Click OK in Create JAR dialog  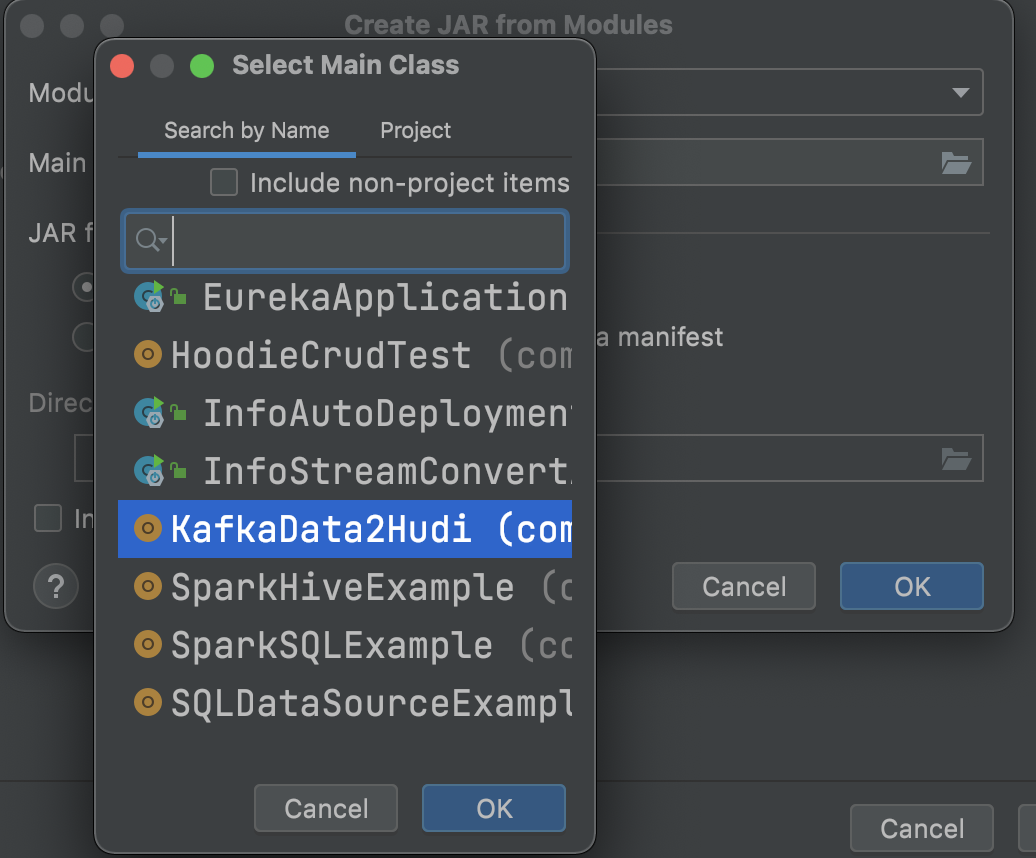912,586
